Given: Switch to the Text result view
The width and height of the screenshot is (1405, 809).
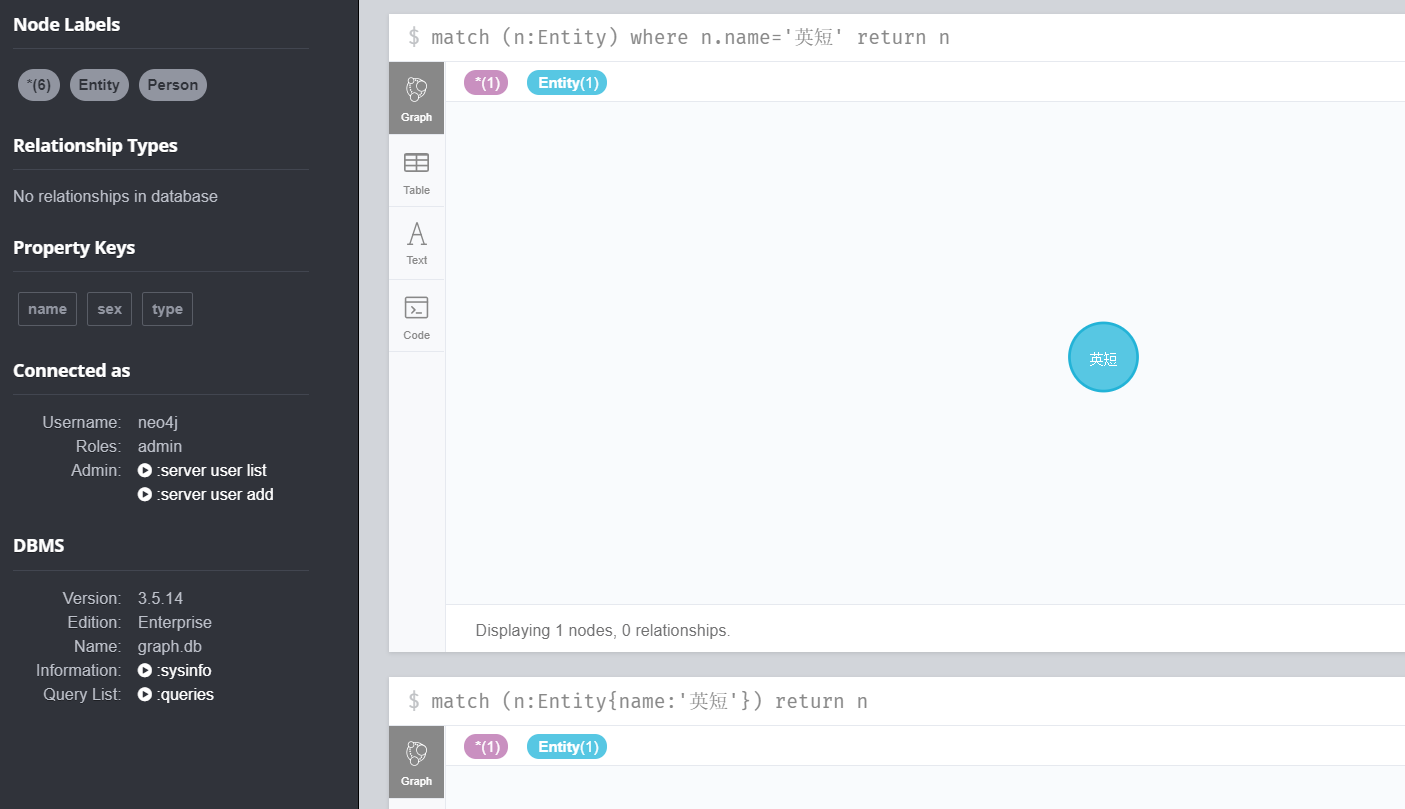Looking at the screenshot, I should pos(416,242).
